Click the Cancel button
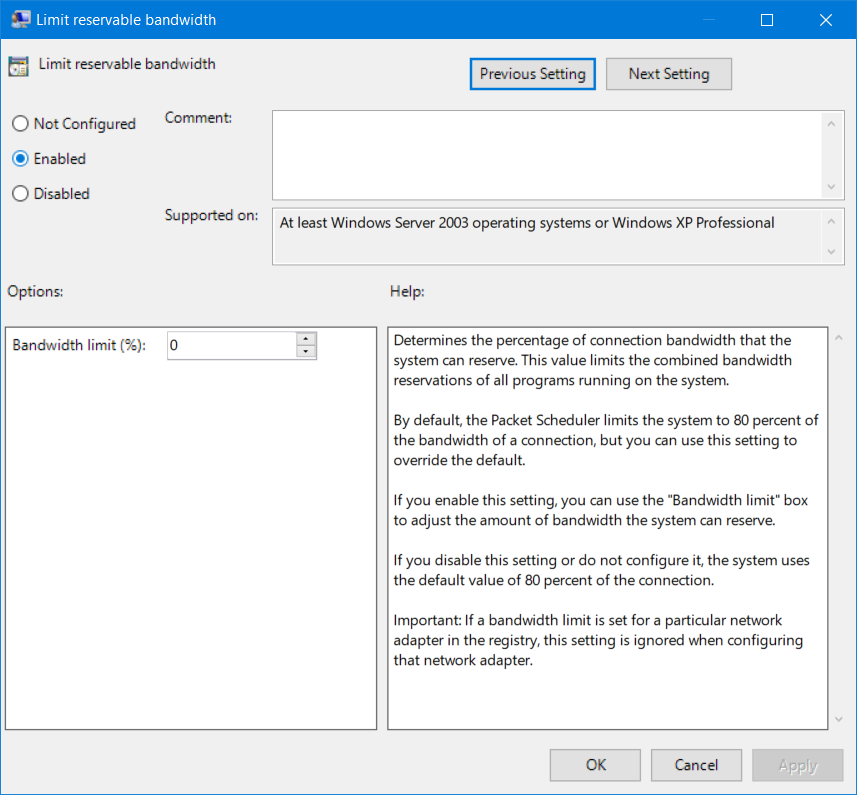Image resolution: width=857 pixels, height=795 pixels. click(x=696, y=765)
